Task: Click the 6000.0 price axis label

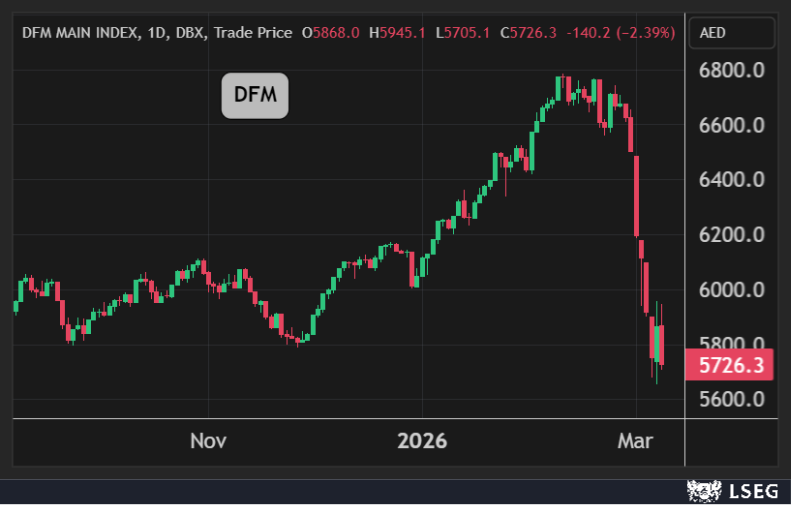Action: pos(732,290)
